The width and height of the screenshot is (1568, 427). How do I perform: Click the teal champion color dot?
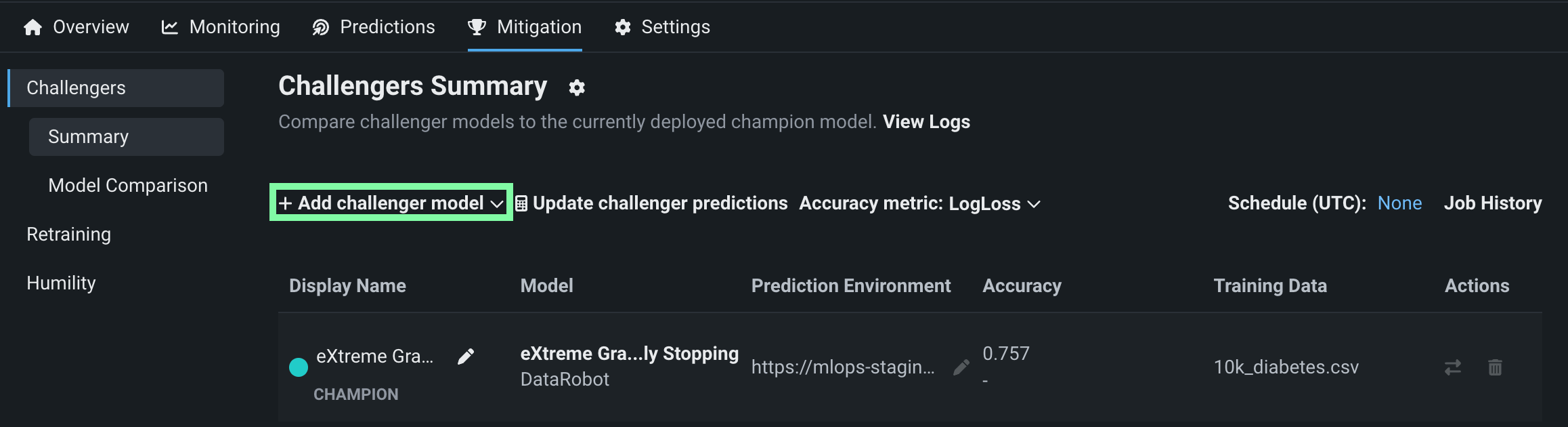pos(299,367)
